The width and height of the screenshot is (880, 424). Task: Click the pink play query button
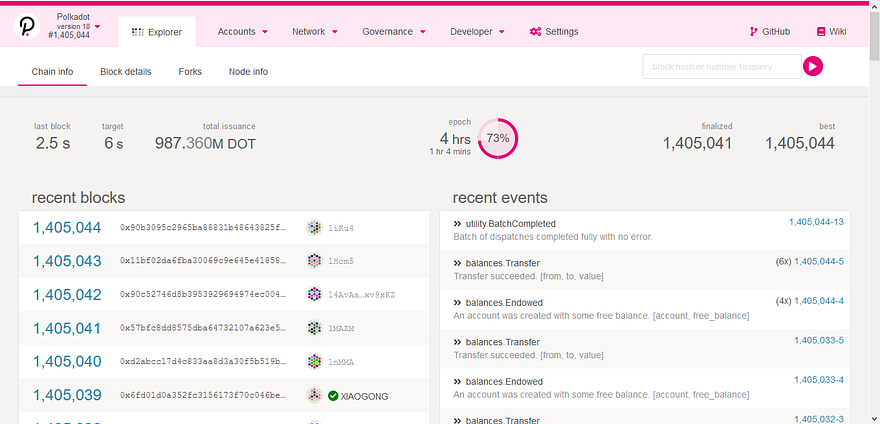tap(813, 66)
